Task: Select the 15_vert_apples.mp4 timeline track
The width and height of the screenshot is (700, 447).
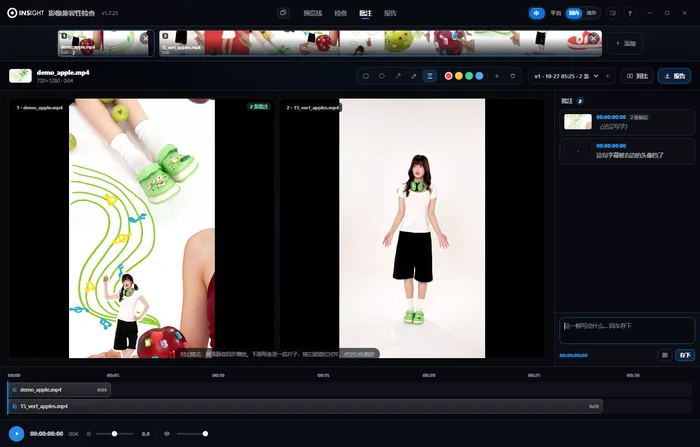Action: click(305, 406)
